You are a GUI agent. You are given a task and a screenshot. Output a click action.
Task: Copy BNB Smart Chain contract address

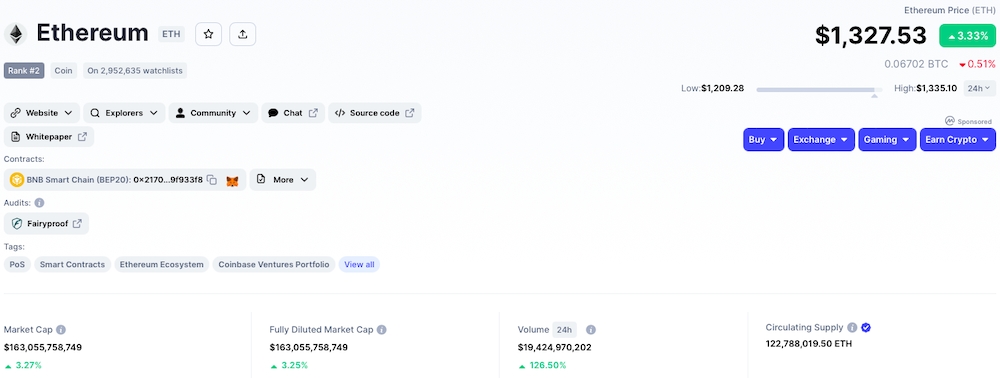(x=212, y=180)
